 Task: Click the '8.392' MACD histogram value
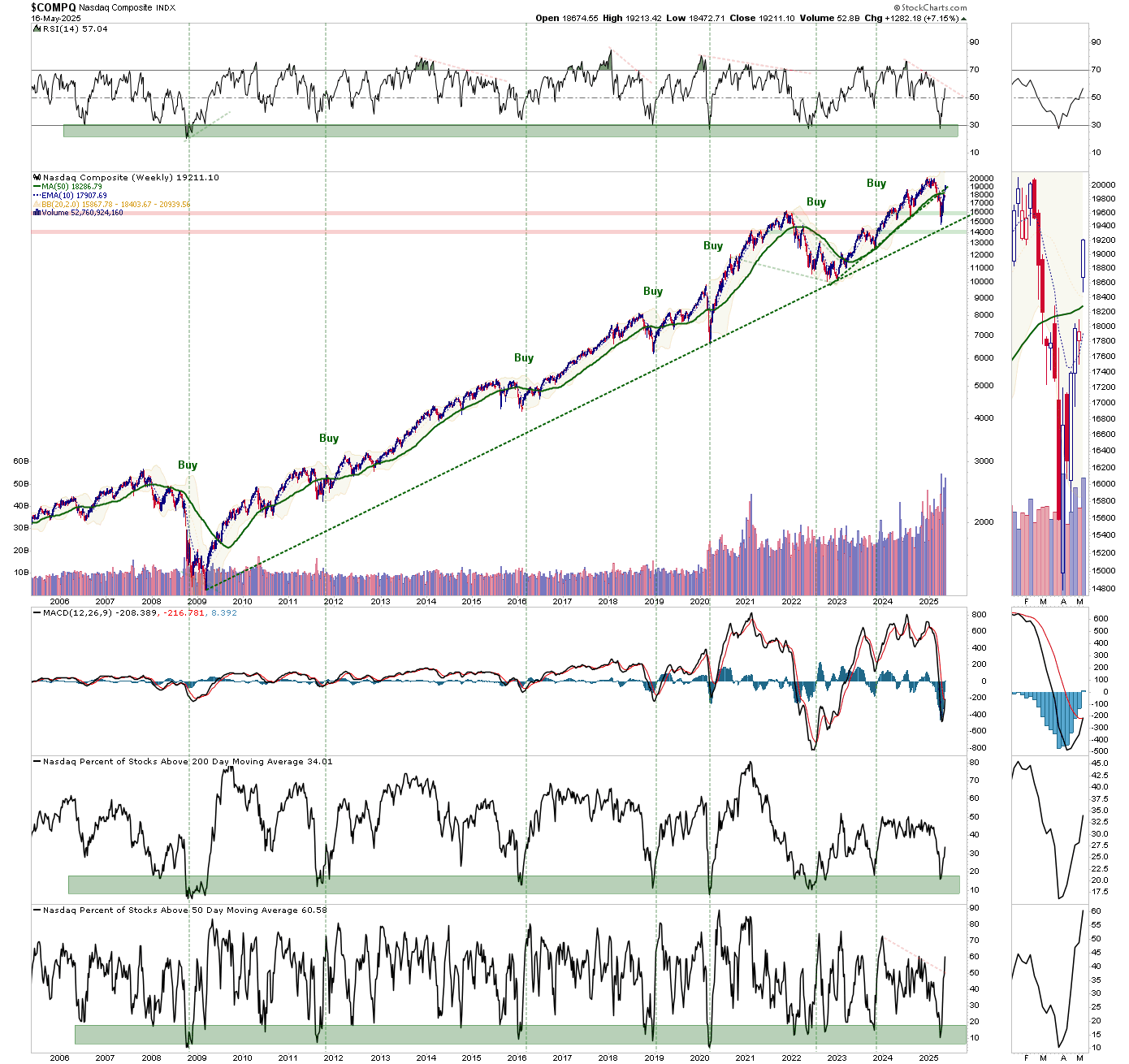pos(224,612)
